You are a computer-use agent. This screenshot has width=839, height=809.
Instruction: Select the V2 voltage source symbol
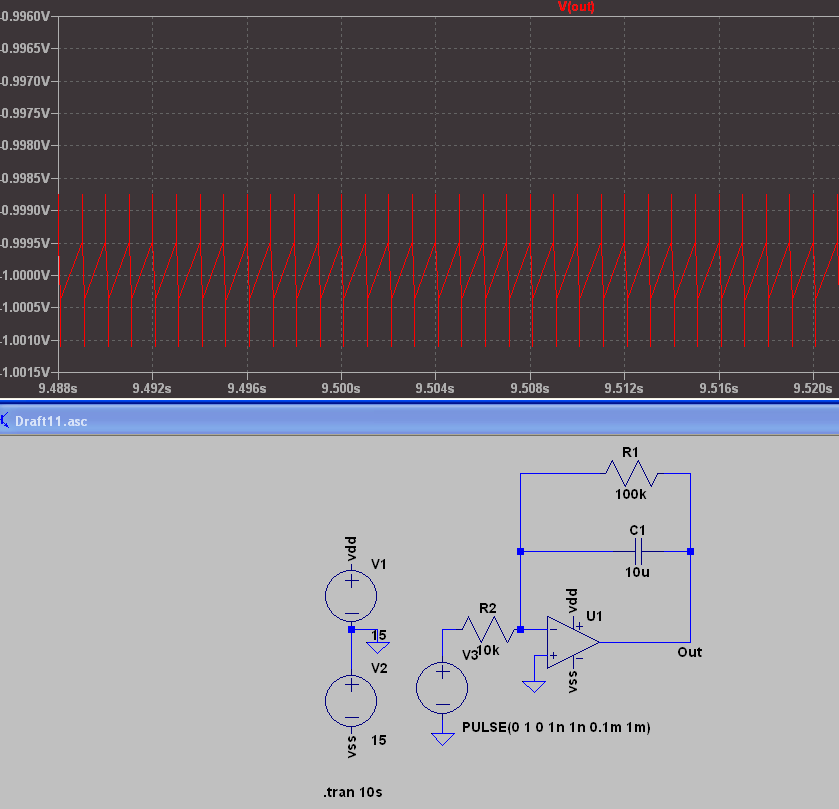(x=351, y=700)
